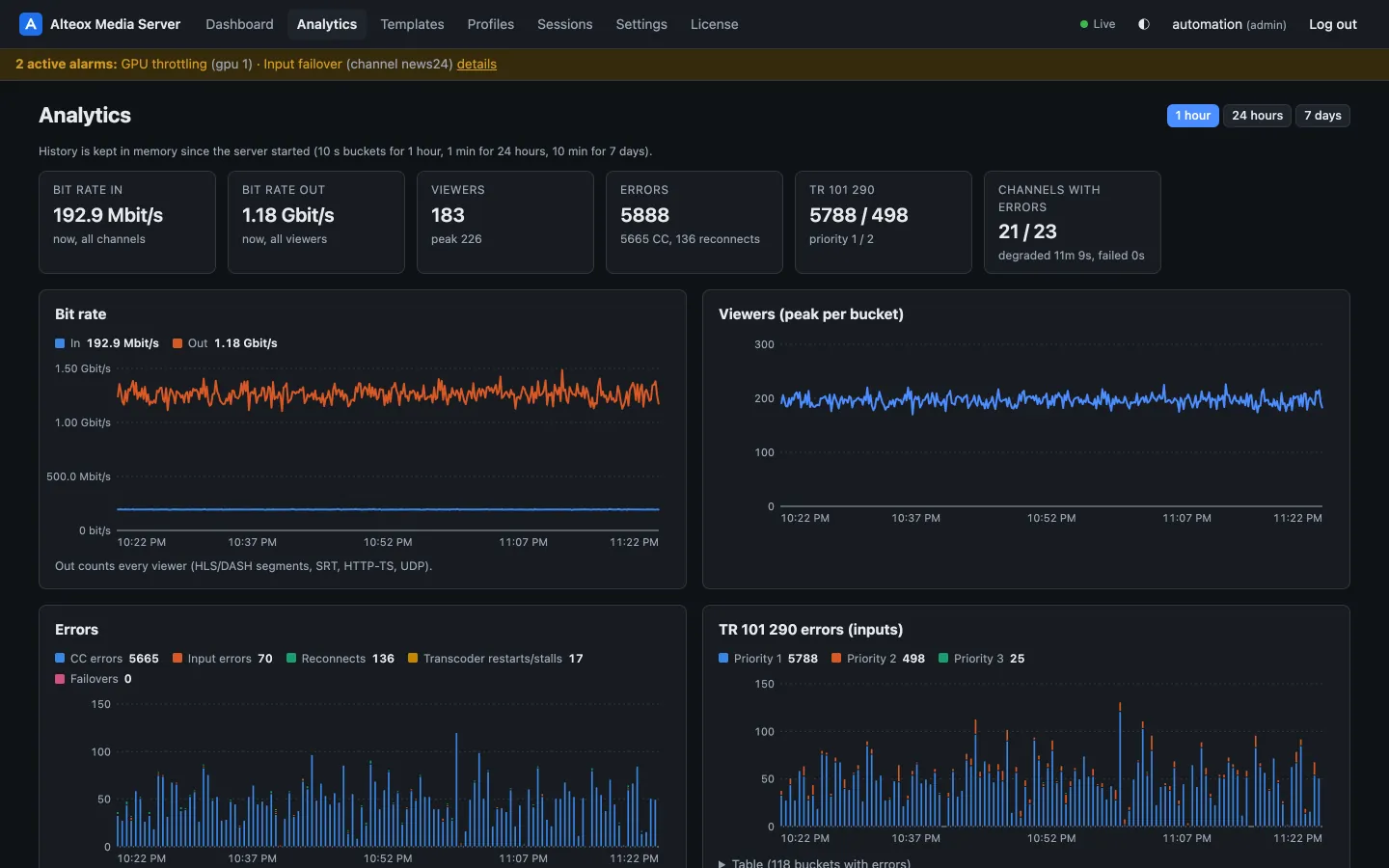Toggle Input errors legend entry
The image size is (1389, 868).
(223, 659)
